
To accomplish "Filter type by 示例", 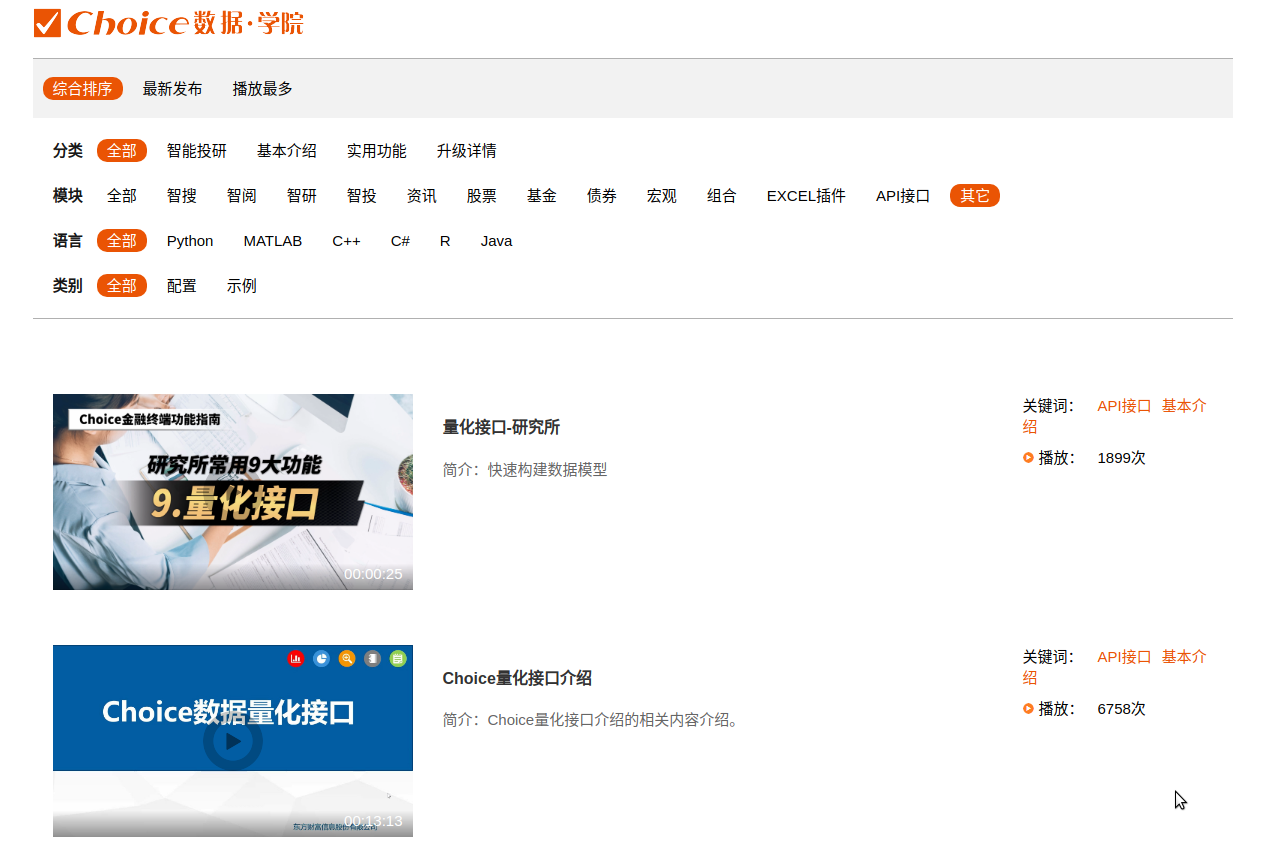I will (242, 285).
